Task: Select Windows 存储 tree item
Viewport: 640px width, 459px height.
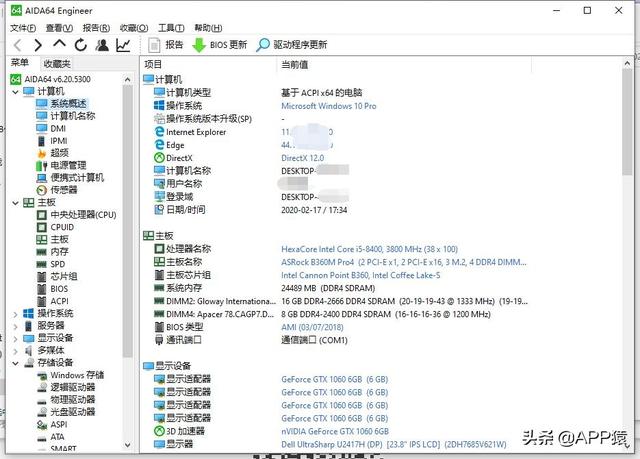Action: point(70,375)
